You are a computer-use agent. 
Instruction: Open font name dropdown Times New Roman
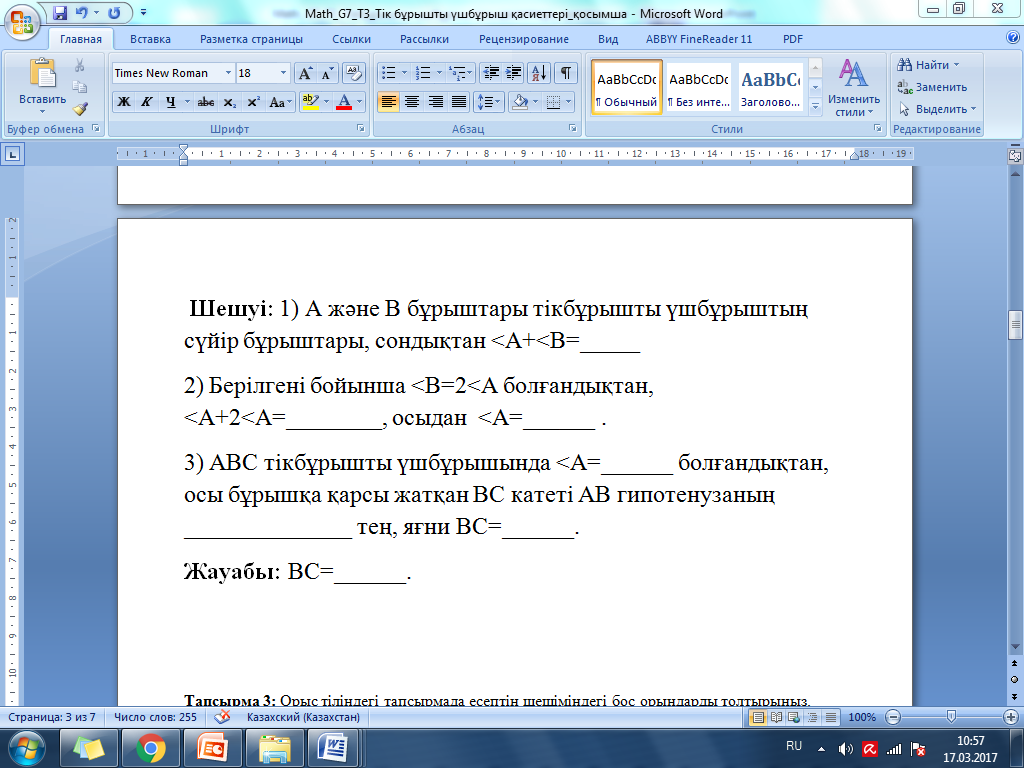pyautogui.click(x=228, y=73)
